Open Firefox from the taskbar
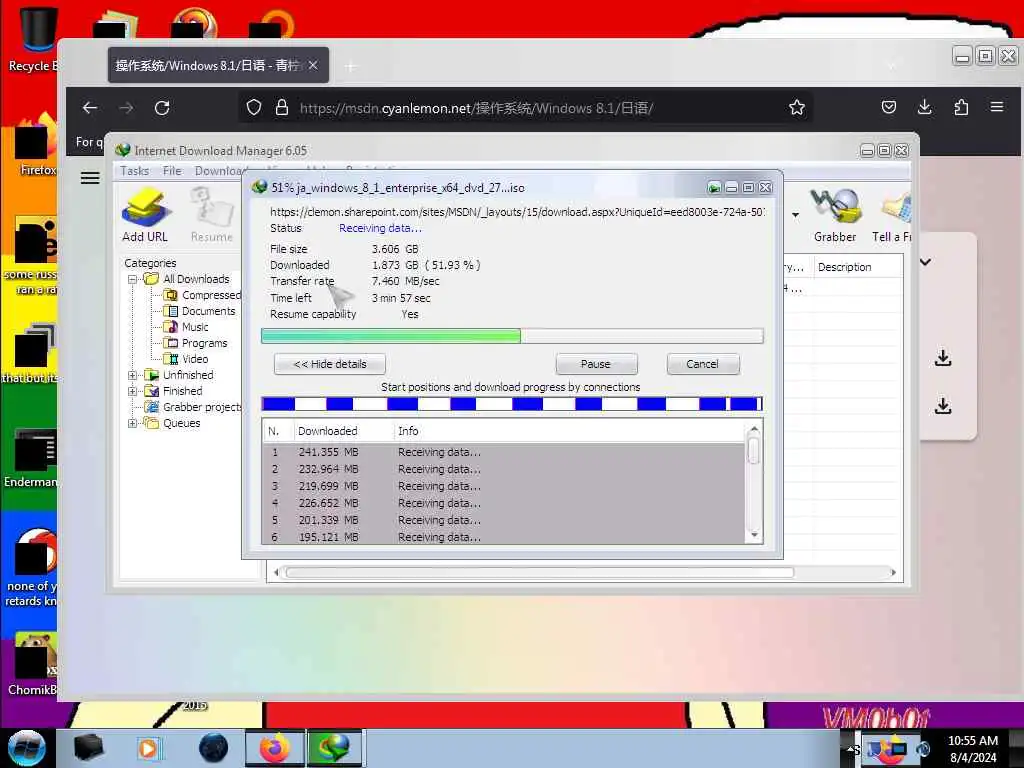The width and height of the screenshot is (1024, 768). pos(274,748)
